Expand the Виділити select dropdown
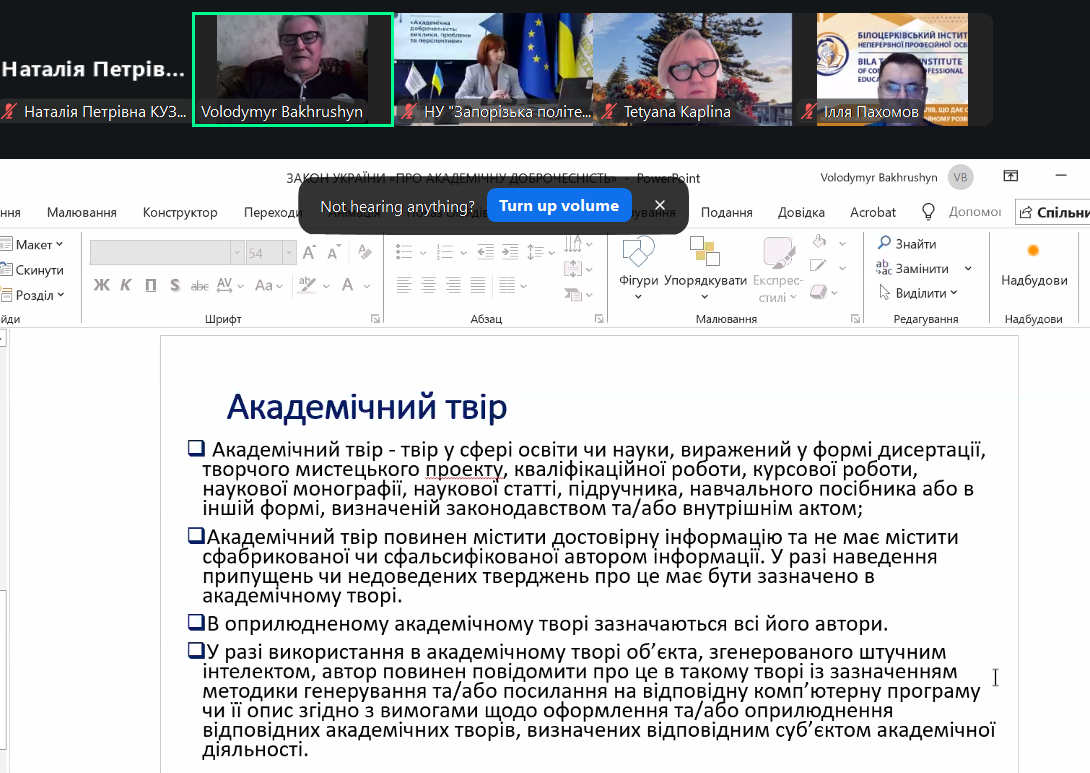This screenshot has height=773, width=1090. tap(954, 293)
